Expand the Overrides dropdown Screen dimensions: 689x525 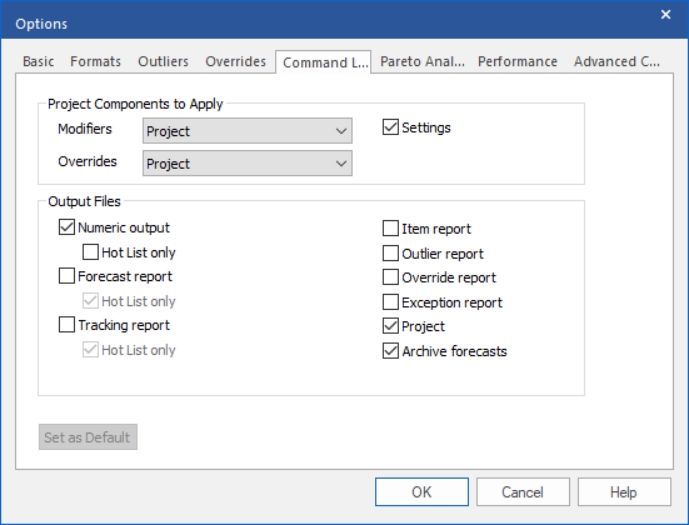[247, 163]
